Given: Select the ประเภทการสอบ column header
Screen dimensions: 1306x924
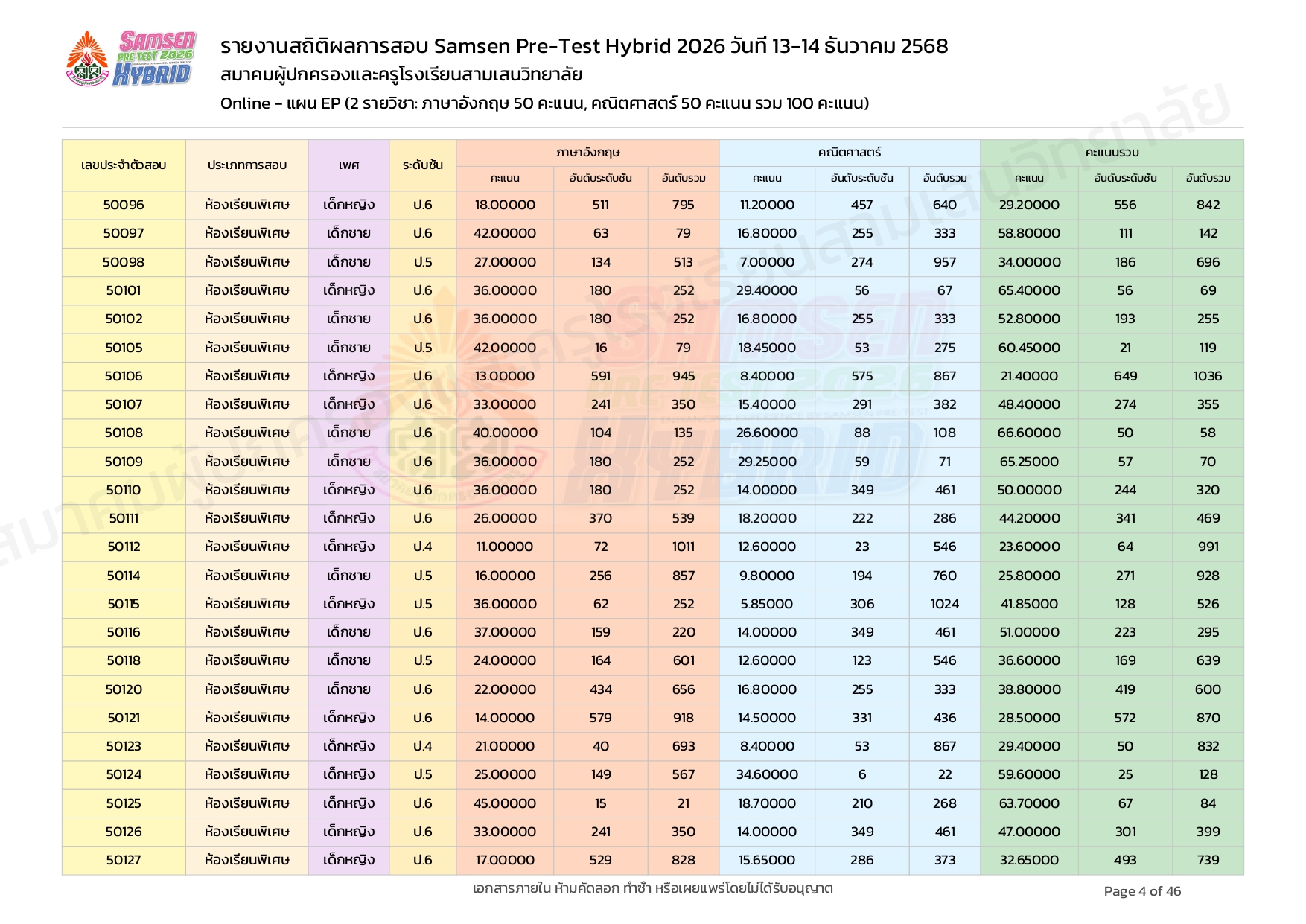Looking at the screenshot, I should (246, 165).
